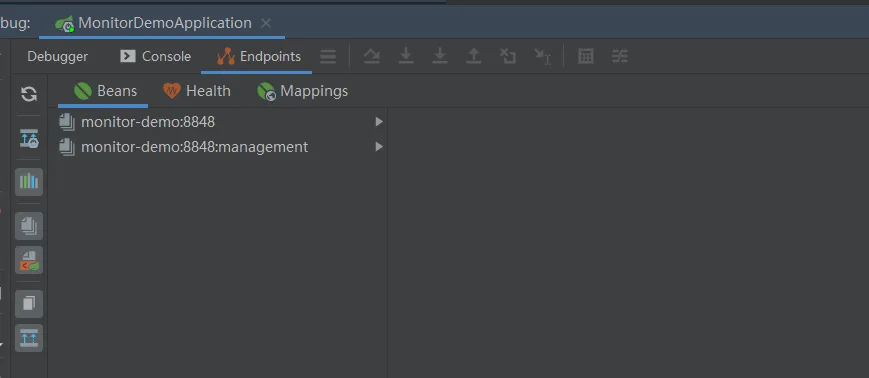Screen dimensions: 869x378
Task: Toggle the show library beans icon
Action: click(x=29, y=226)
